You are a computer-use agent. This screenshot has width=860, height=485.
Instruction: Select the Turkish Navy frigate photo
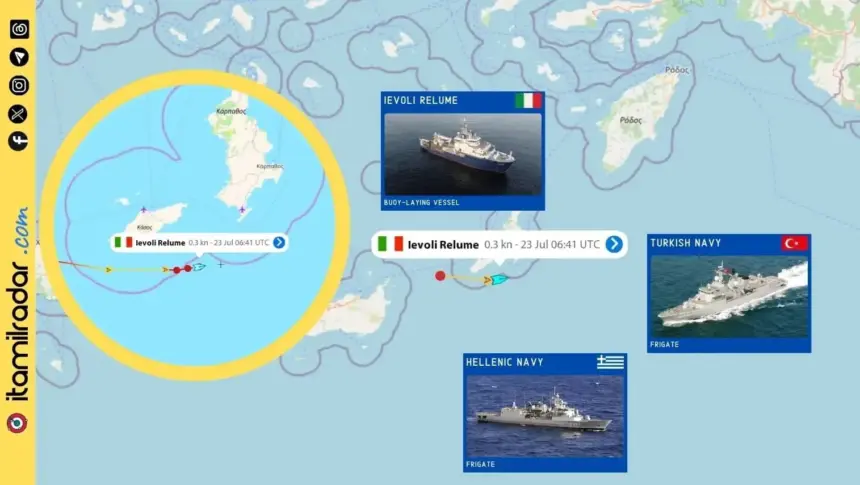coord(729,297)
